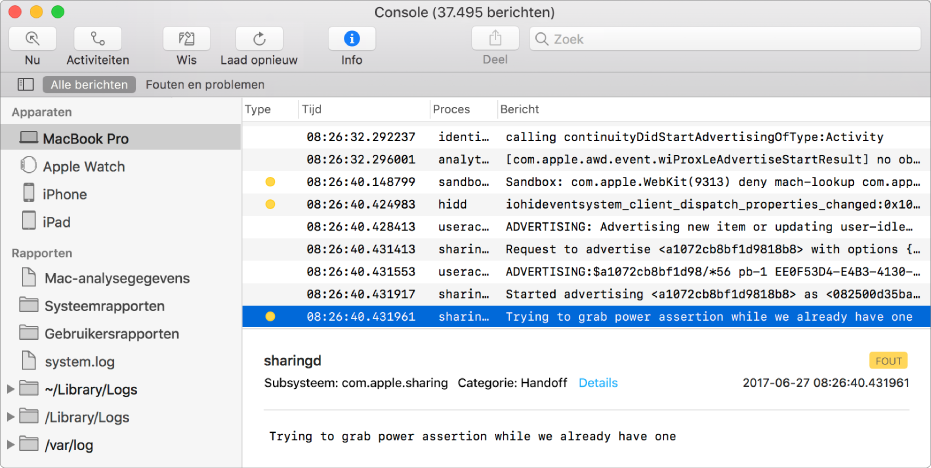Expand the ~/Library/Logs folder triangle
Viewport: 931px width, 468px height.
[10, 389]
